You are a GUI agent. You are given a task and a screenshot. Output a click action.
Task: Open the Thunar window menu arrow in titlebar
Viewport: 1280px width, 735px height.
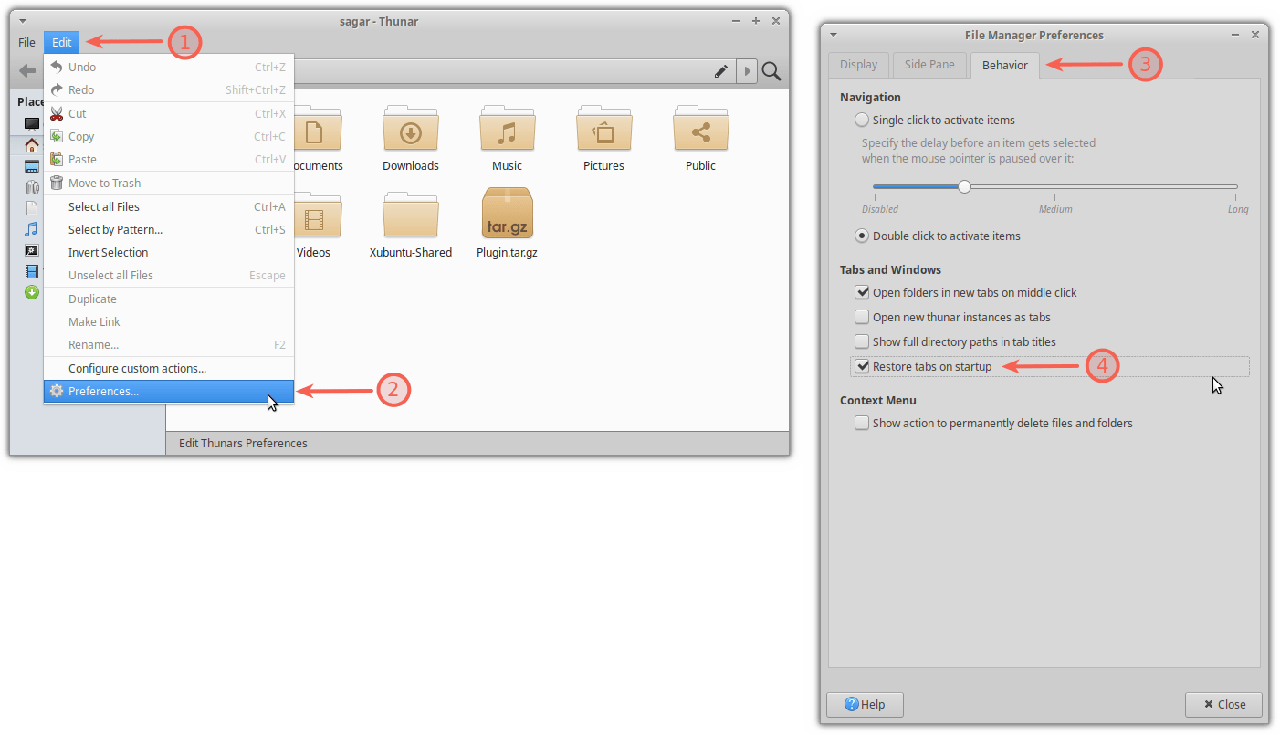coord(23,20)
